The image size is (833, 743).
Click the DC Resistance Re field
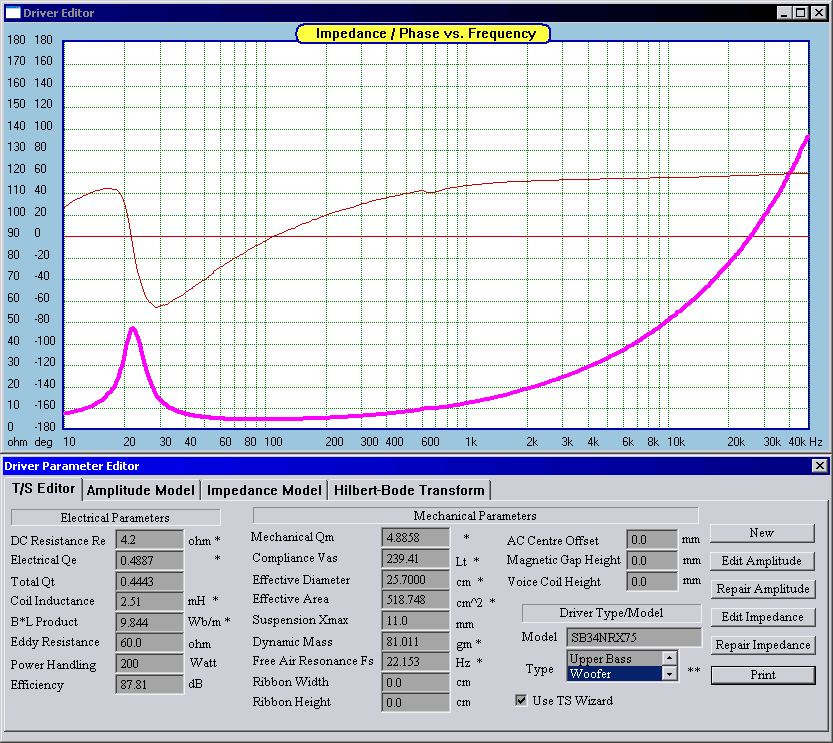149,540
